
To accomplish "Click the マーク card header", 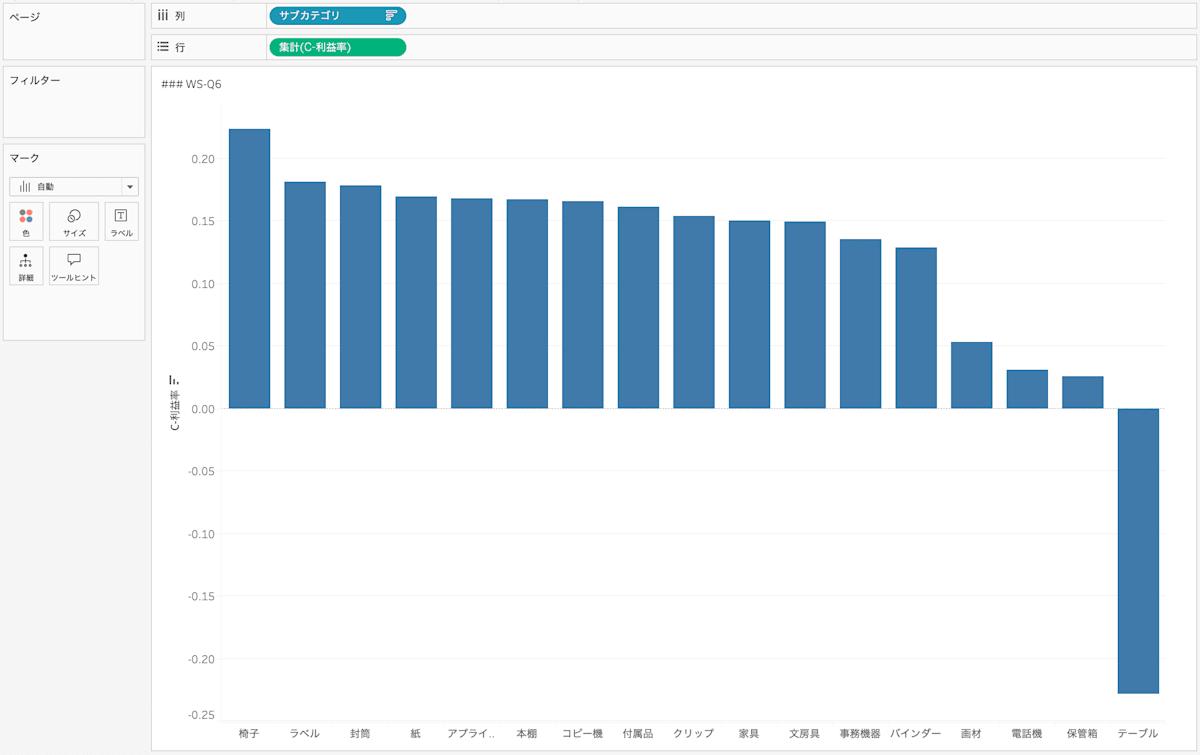I will pos(24,158).
